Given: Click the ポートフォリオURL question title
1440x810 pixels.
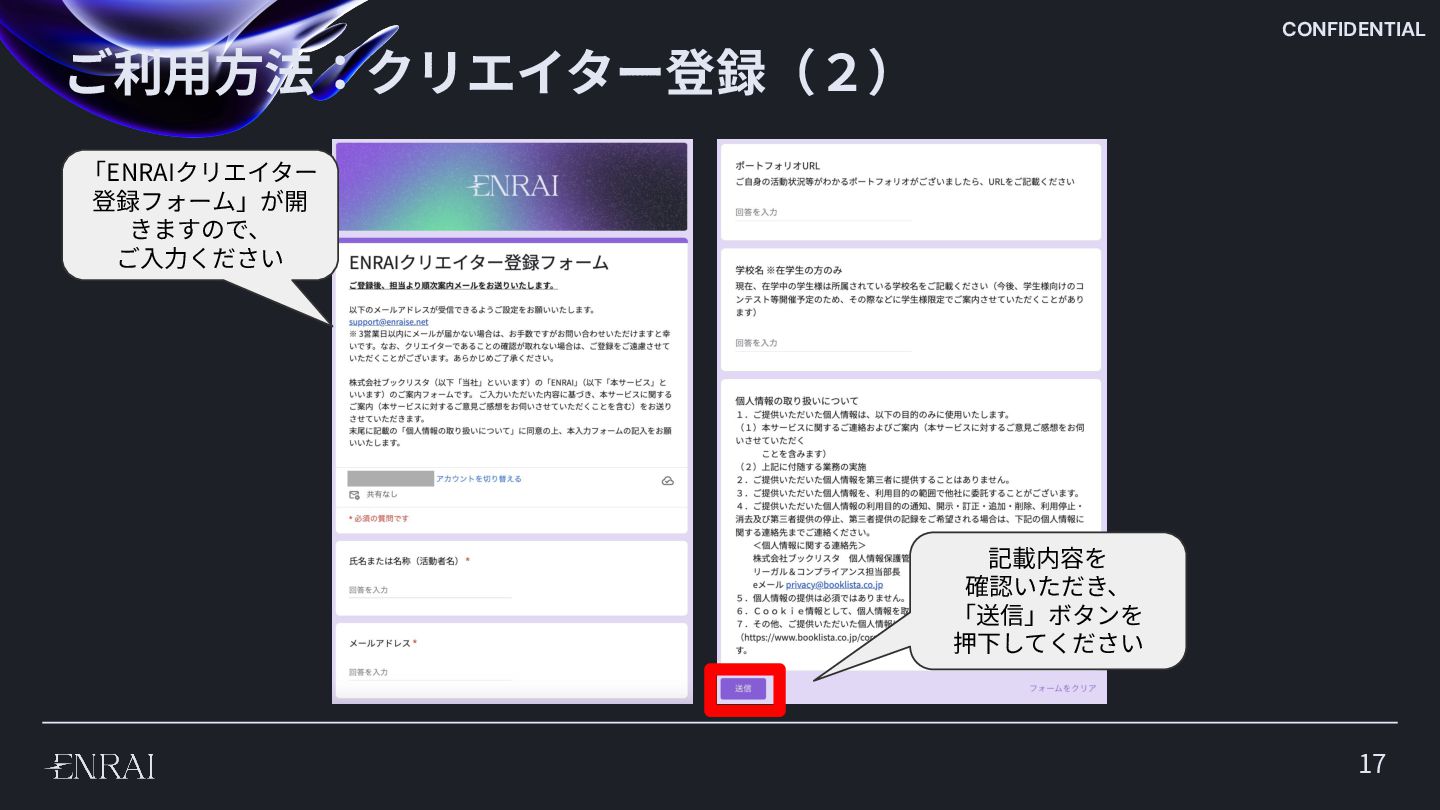Looking at the screenshot, I should click(x=778, y=166).
